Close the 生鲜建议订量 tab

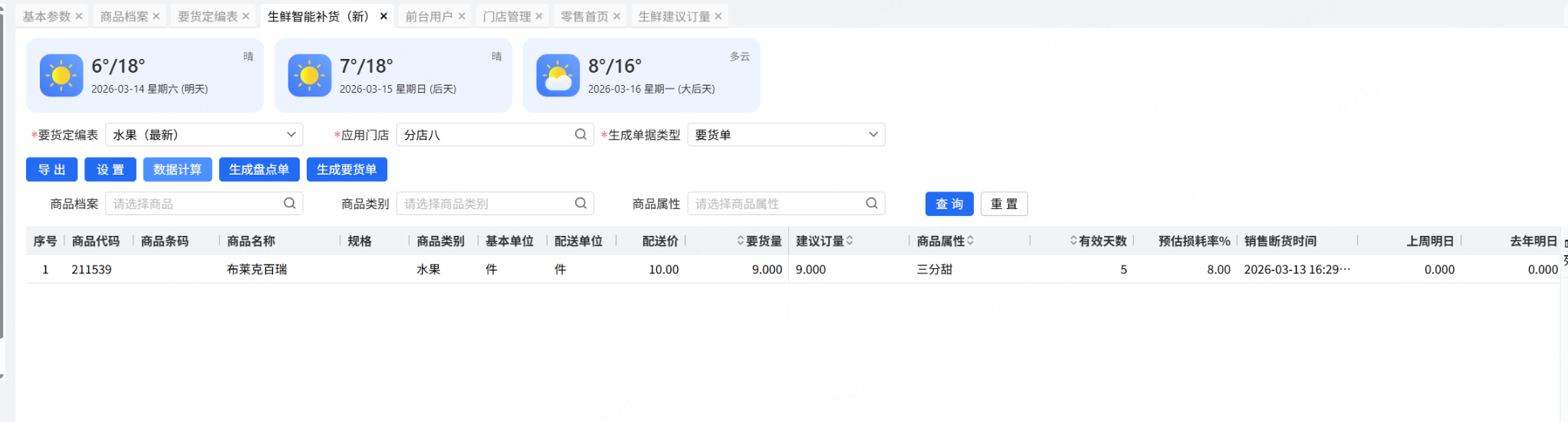(718, 16)
